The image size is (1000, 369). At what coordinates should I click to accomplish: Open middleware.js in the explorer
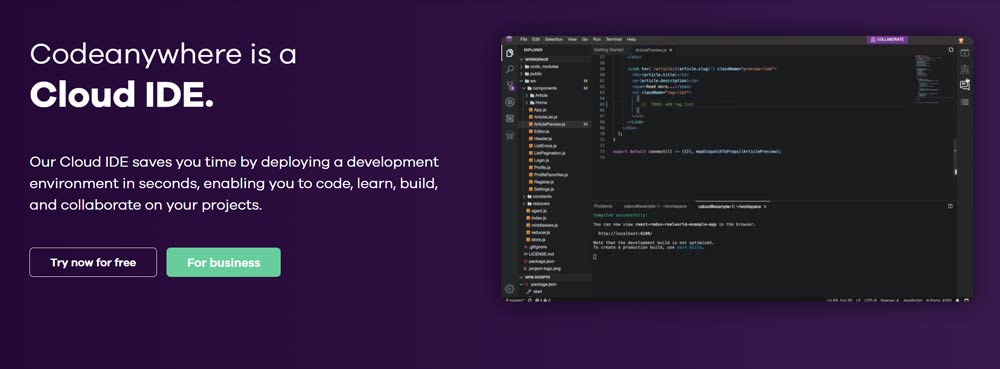coord(544,225)
